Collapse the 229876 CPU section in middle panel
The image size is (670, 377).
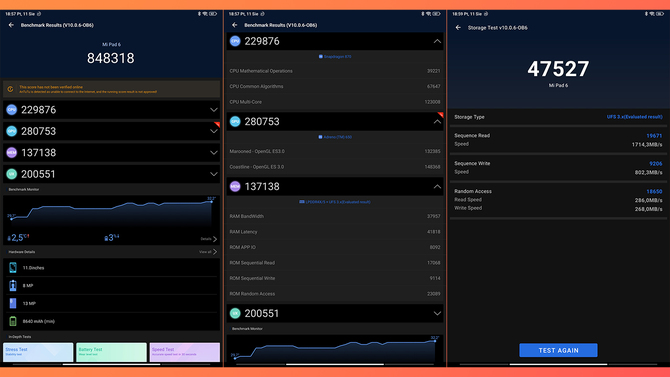[x=437, y=41]
